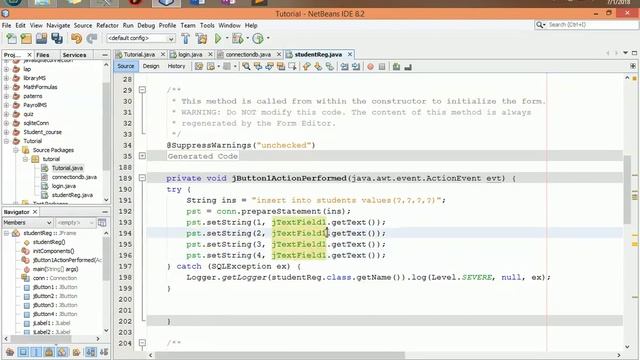The height and width of the screenshot is (360, 640).
Task: Switch to the connectiondb.java tab
Action: [248, 54]
